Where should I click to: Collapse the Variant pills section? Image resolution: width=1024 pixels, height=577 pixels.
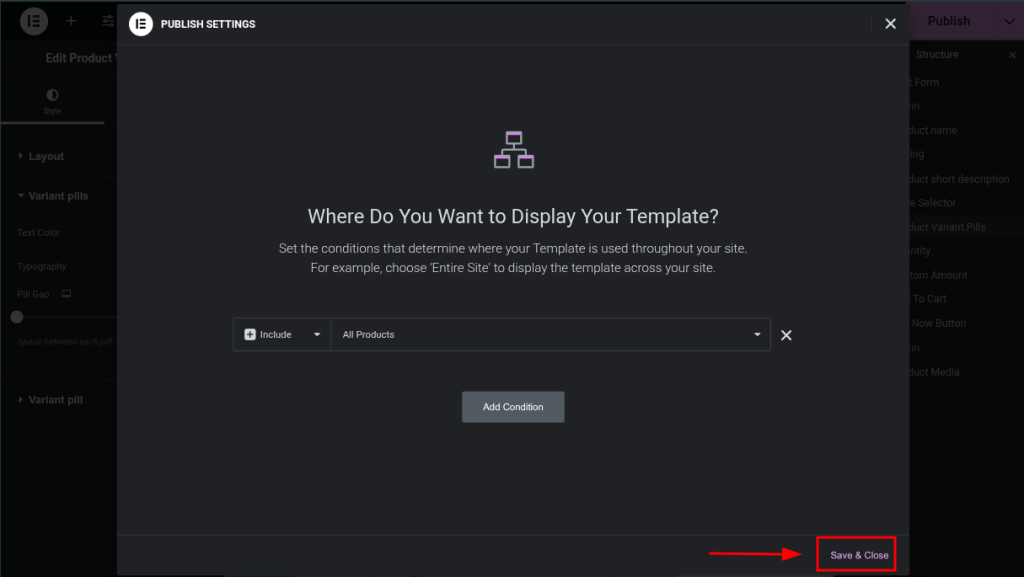58,196
